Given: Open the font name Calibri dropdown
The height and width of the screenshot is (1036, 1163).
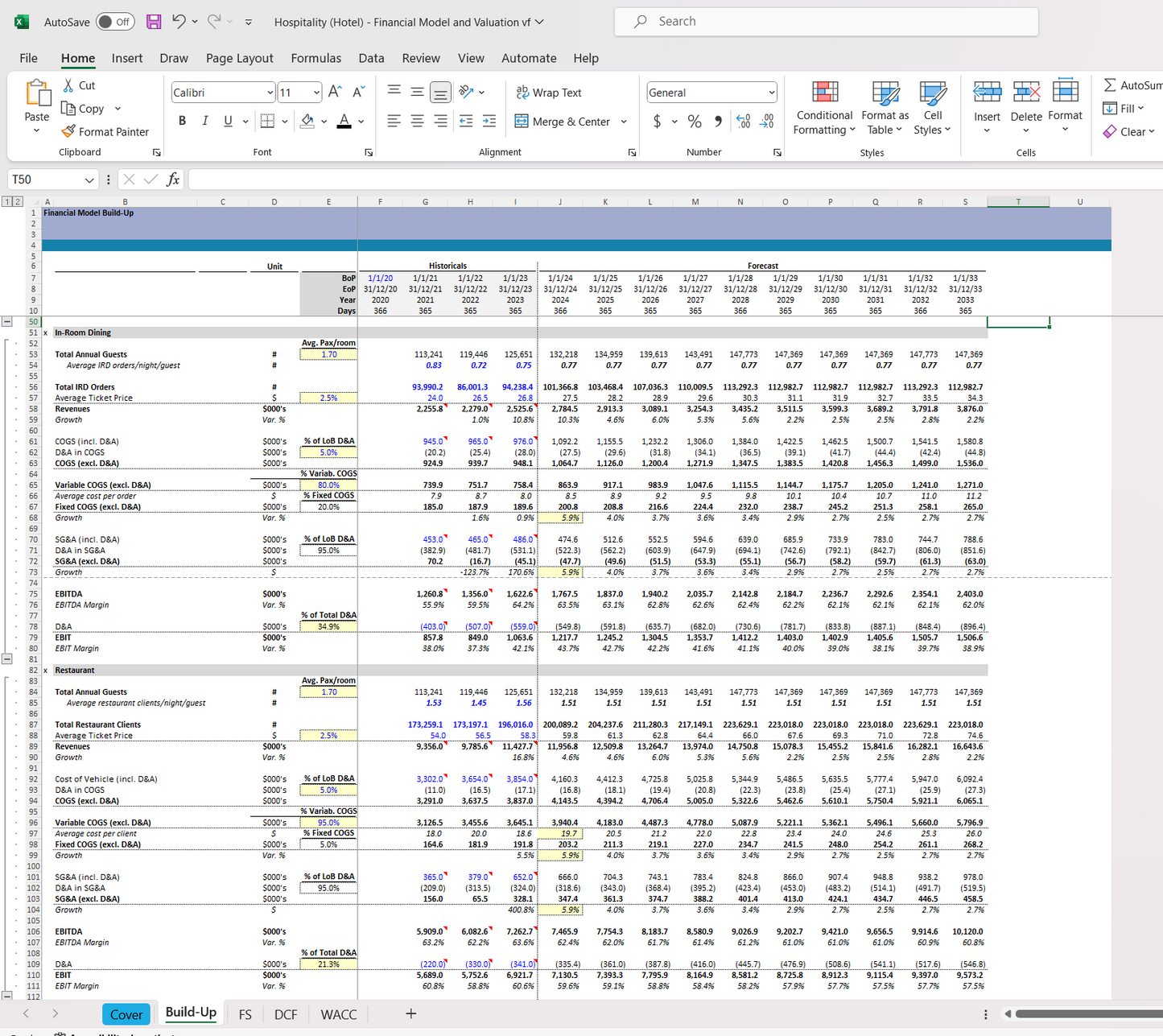Looking at the screenshot, I should click(x=270, y=93).
